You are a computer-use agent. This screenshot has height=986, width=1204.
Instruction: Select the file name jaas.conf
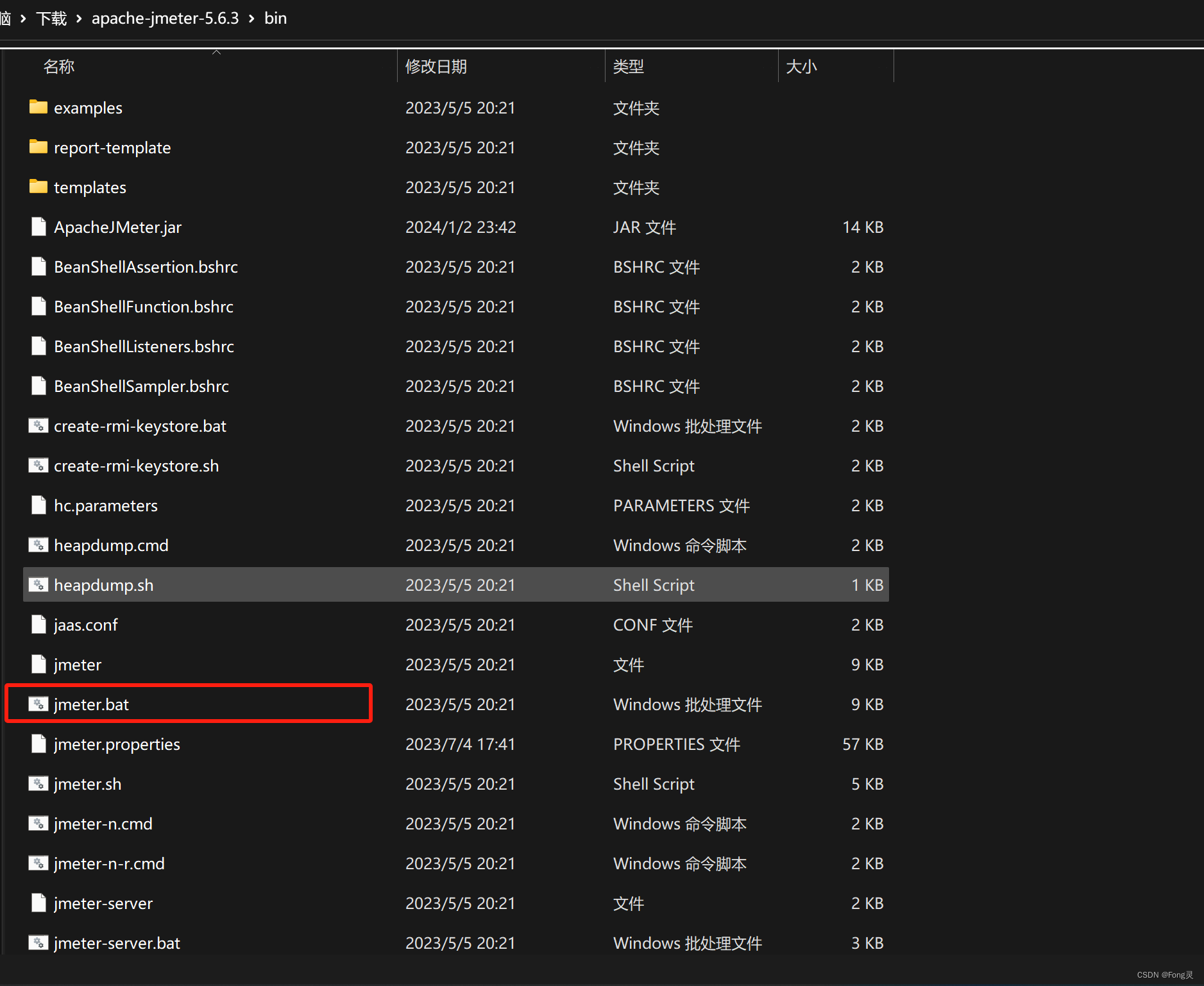[x=85, y=625]
